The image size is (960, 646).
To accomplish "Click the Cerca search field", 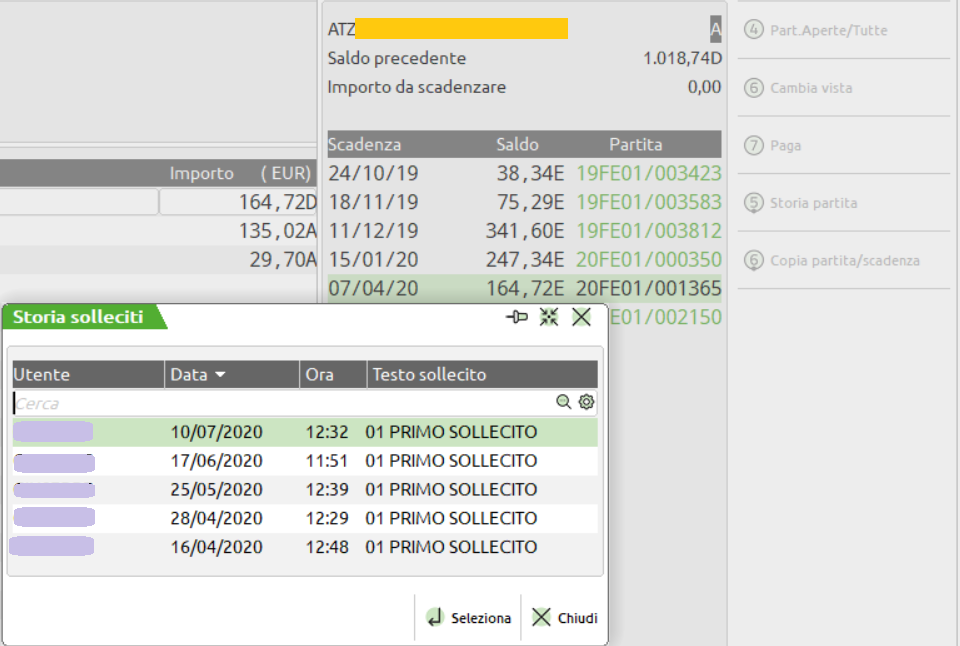I will pos(280,403).
